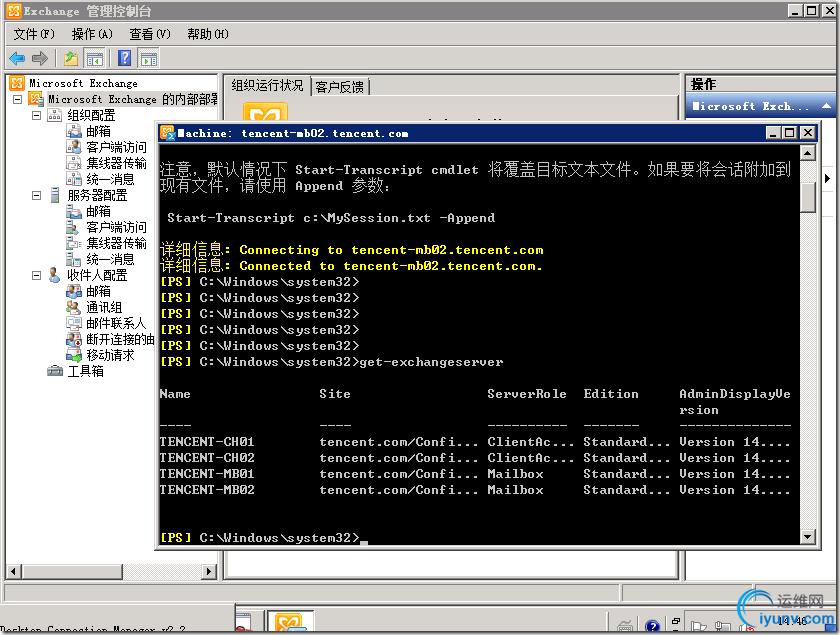Viewport: 840px width, 635px height.
Task: Collapse the Microsoft Exch... actions section
Action: (827, 106)
